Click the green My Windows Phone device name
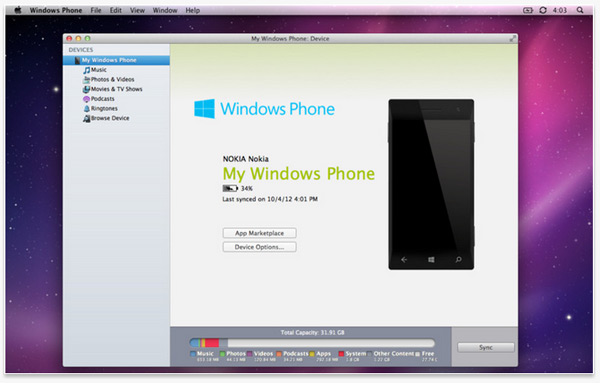This screenshot has width=600, height=383. [299, 174]
